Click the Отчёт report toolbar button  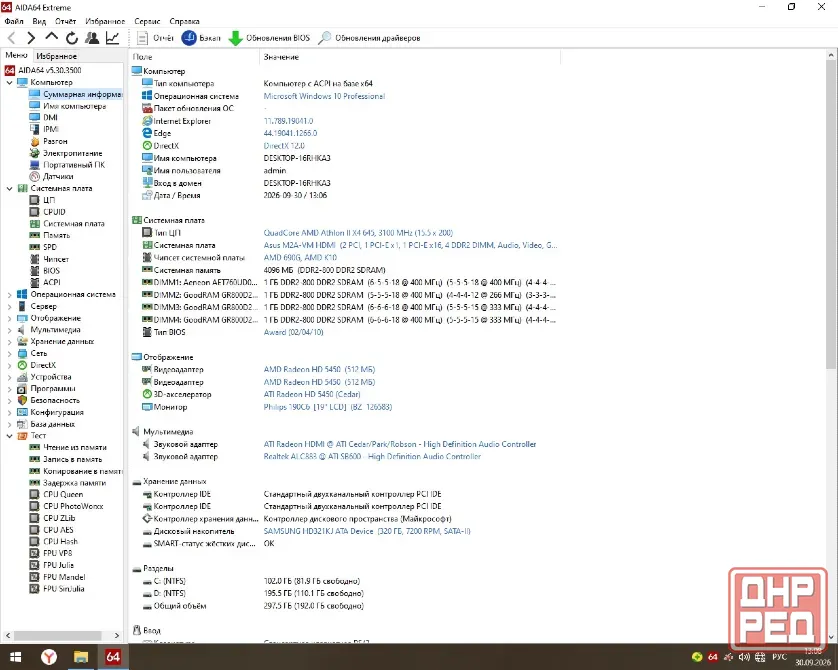155,38
